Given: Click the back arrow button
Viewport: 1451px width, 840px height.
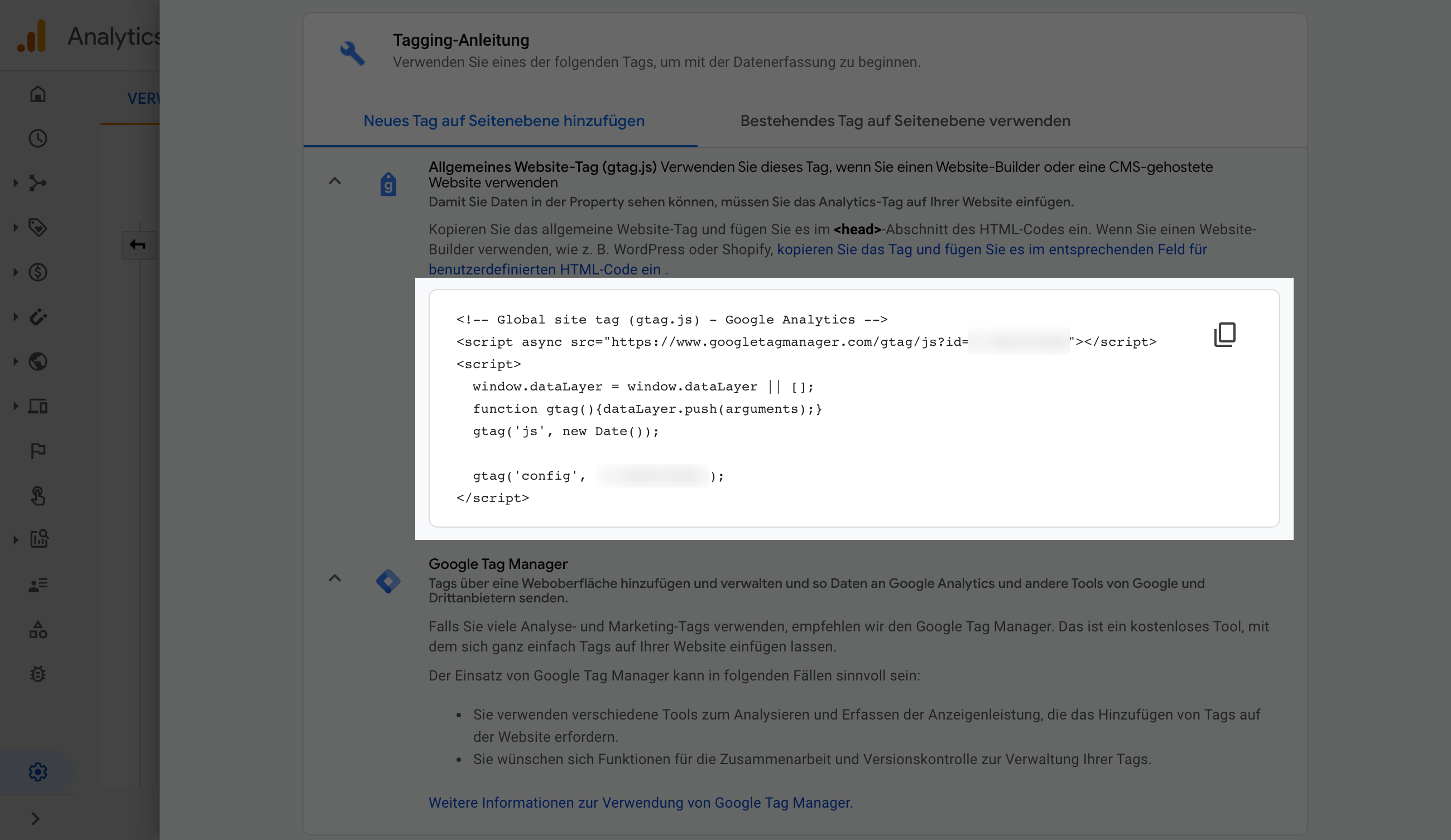Looking at the screenshot, I should (x=138, y=245).
